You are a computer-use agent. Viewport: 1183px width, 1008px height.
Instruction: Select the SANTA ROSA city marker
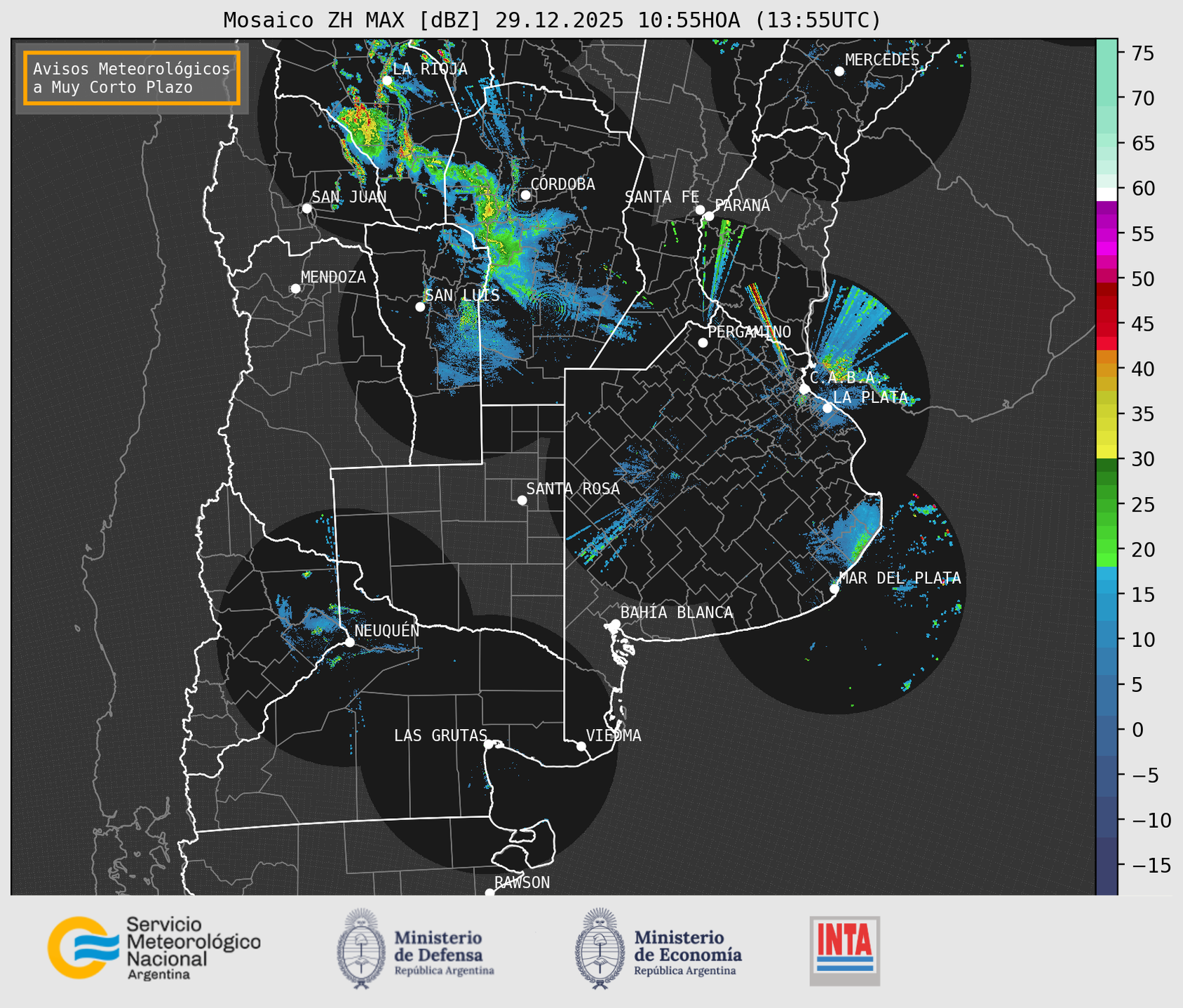pyautogui.click(x=522, y=500)
